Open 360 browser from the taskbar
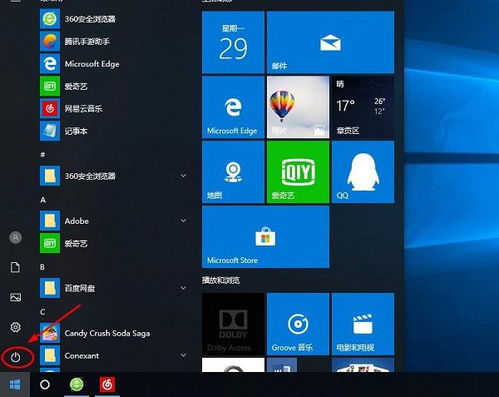Screen dimensions: 499x397 [x=77, y=385]
